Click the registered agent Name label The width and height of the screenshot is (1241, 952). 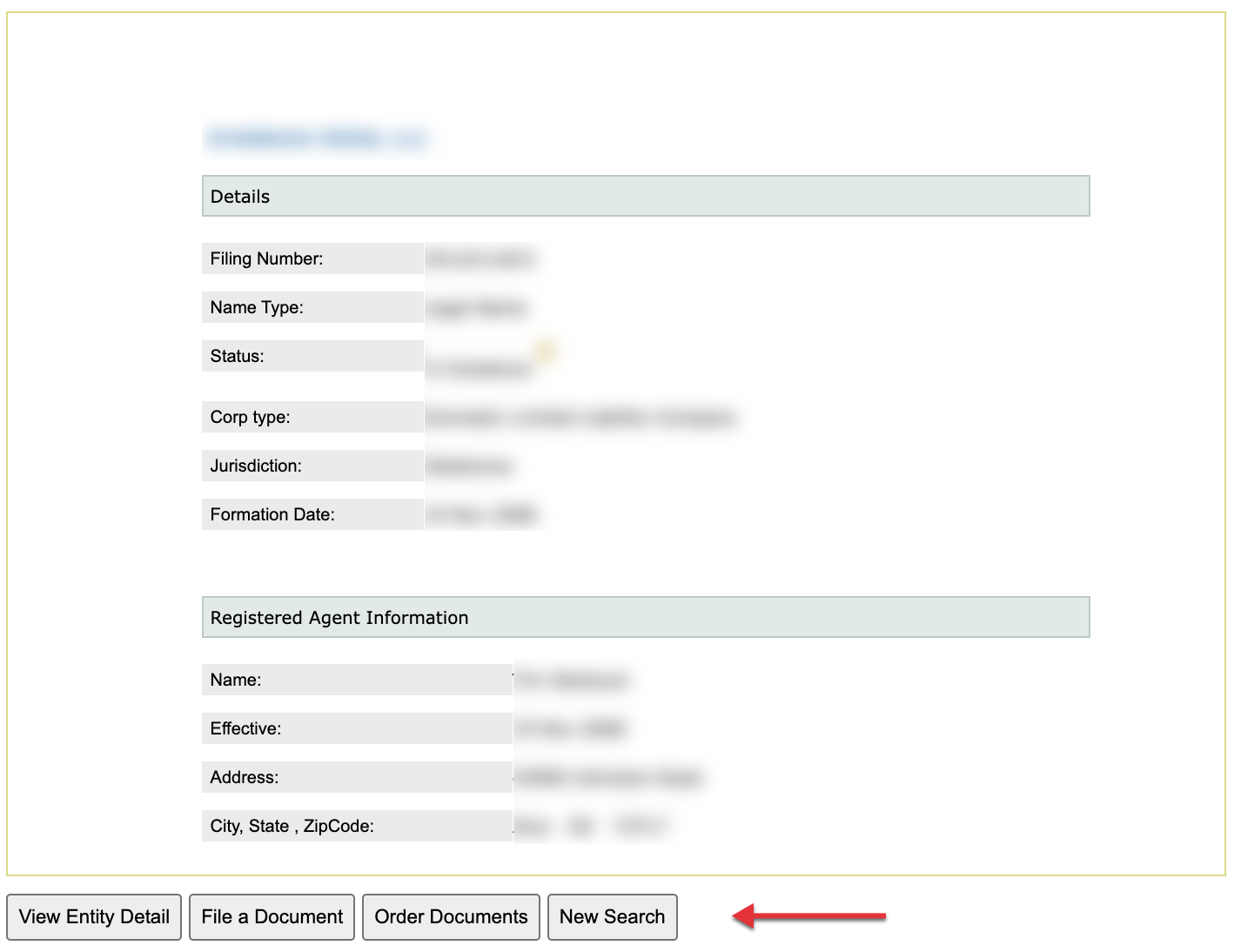tap(236, 680)
